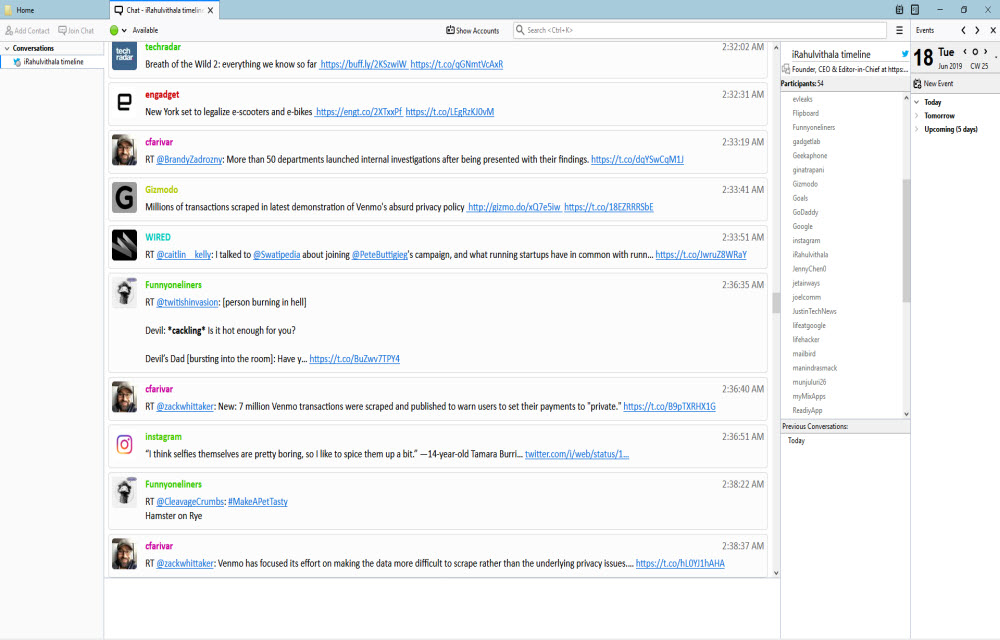Jump to today circle button in Events
Viewport: 1000px width, 640px height.
(x=975, y=52)
